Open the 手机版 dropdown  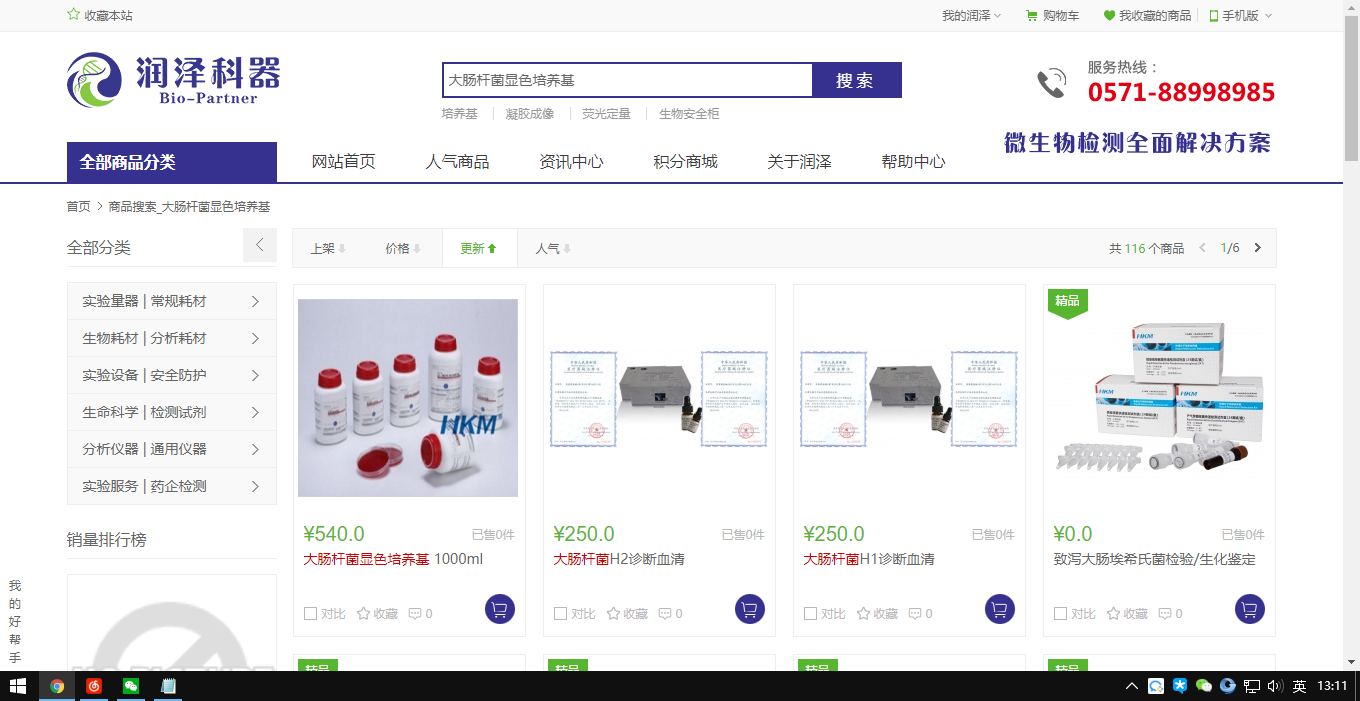[x=1241, y=16]
